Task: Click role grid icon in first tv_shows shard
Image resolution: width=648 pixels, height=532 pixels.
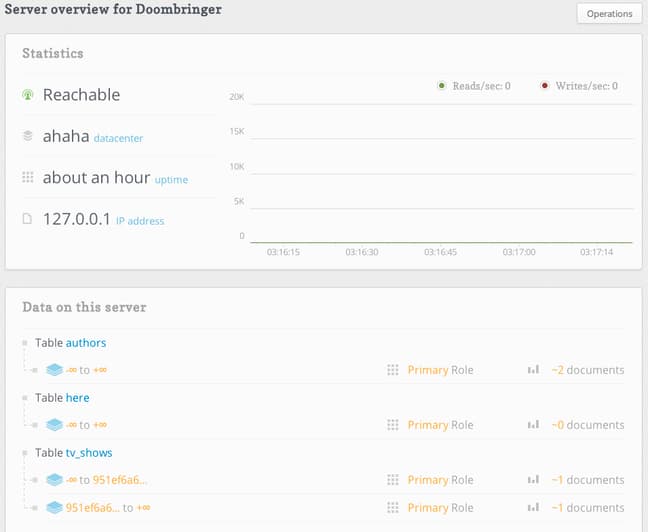Action: pyautogui.click(x=393, y=480)
